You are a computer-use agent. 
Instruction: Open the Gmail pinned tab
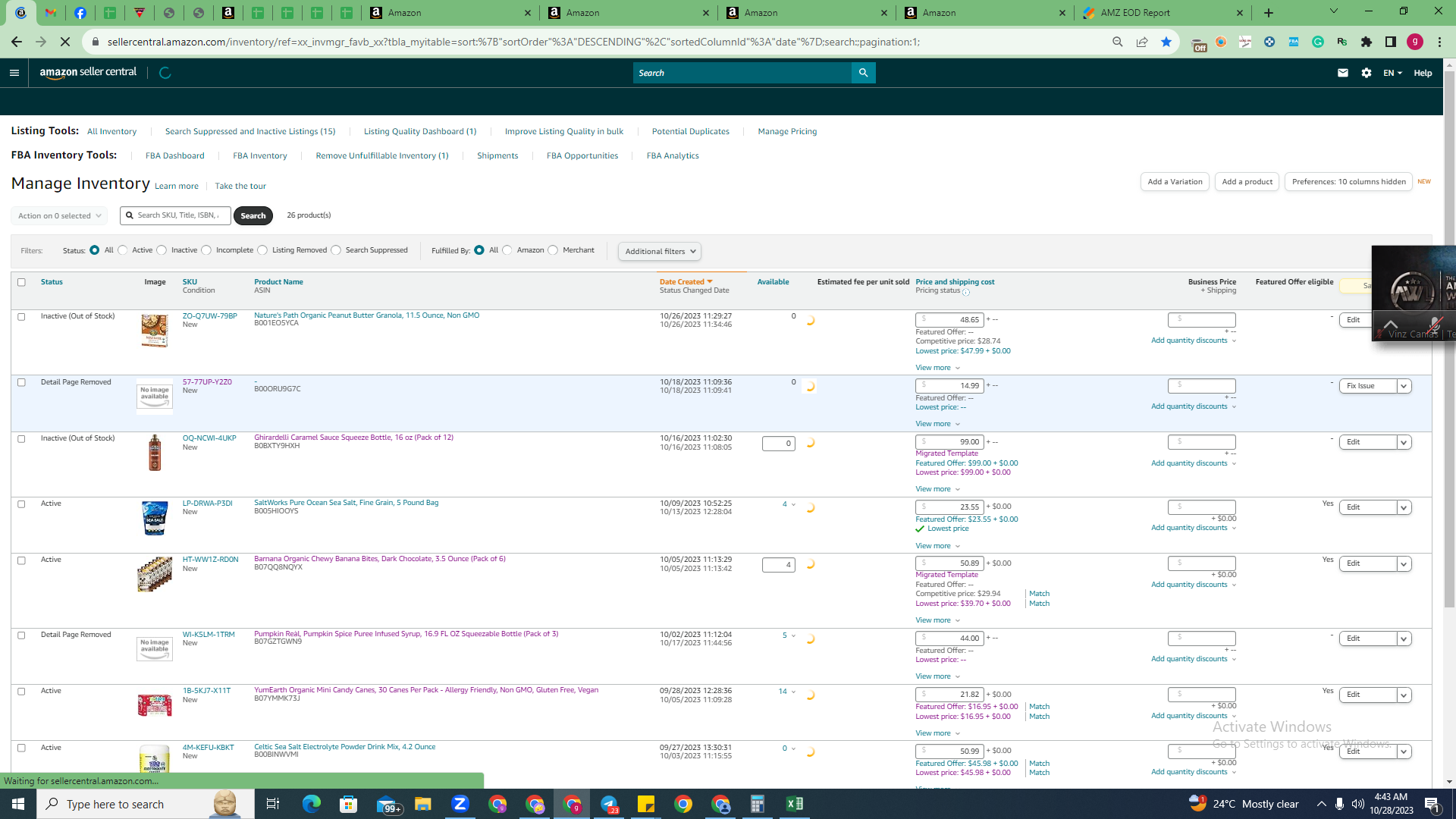[51, 13]
